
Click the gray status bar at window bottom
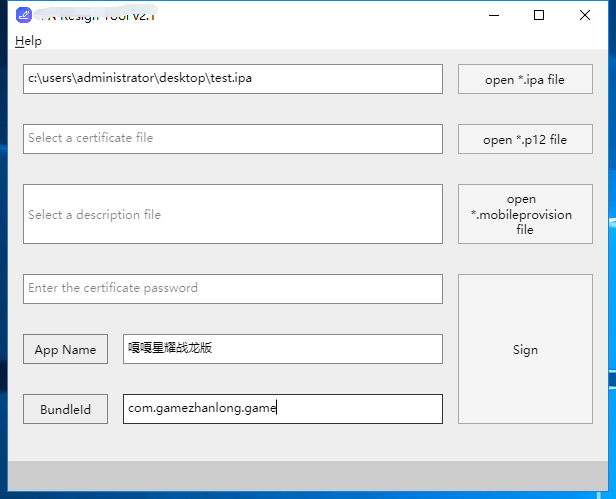(307, 475)
